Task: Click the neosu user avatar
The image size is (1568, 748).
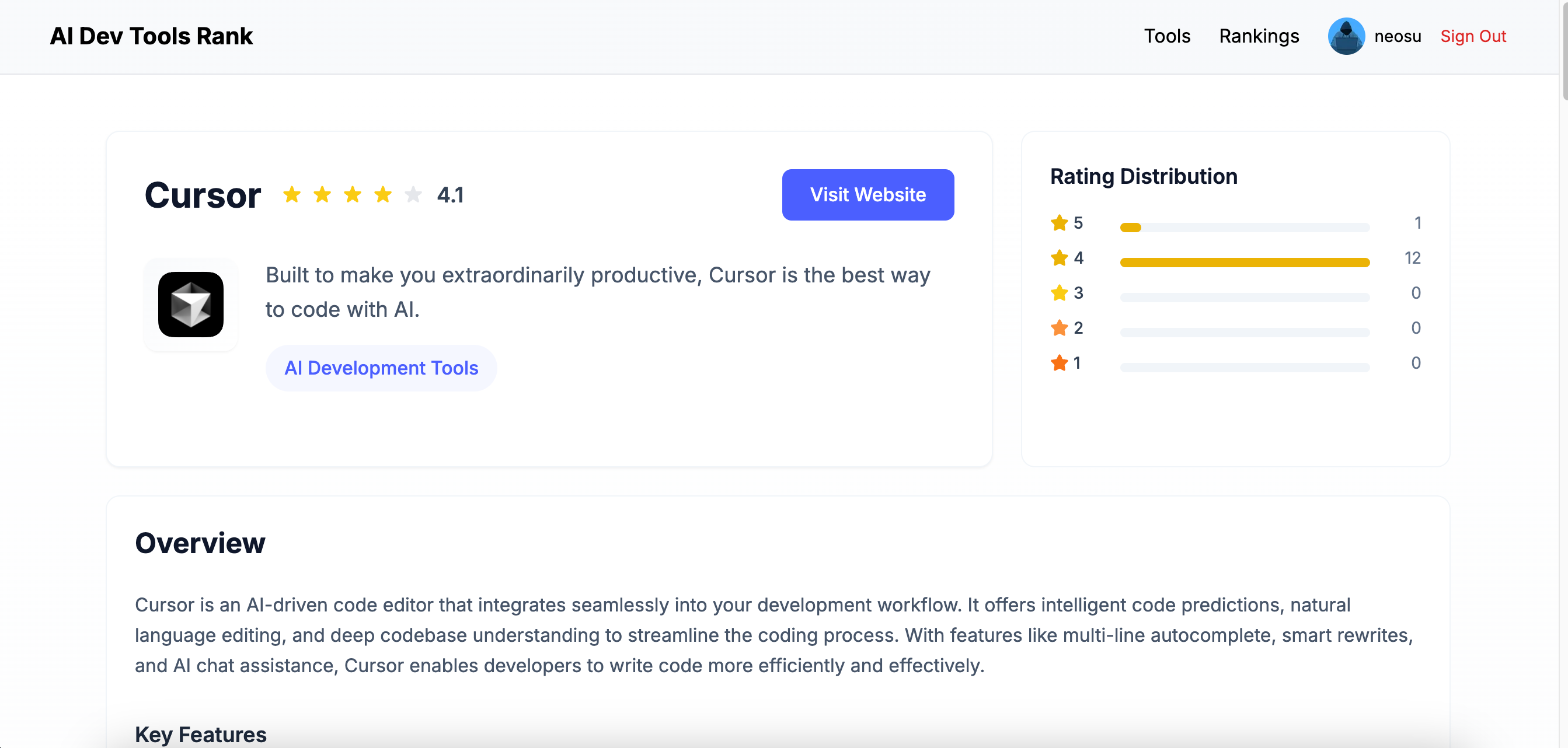Action: click(1345, 36)
